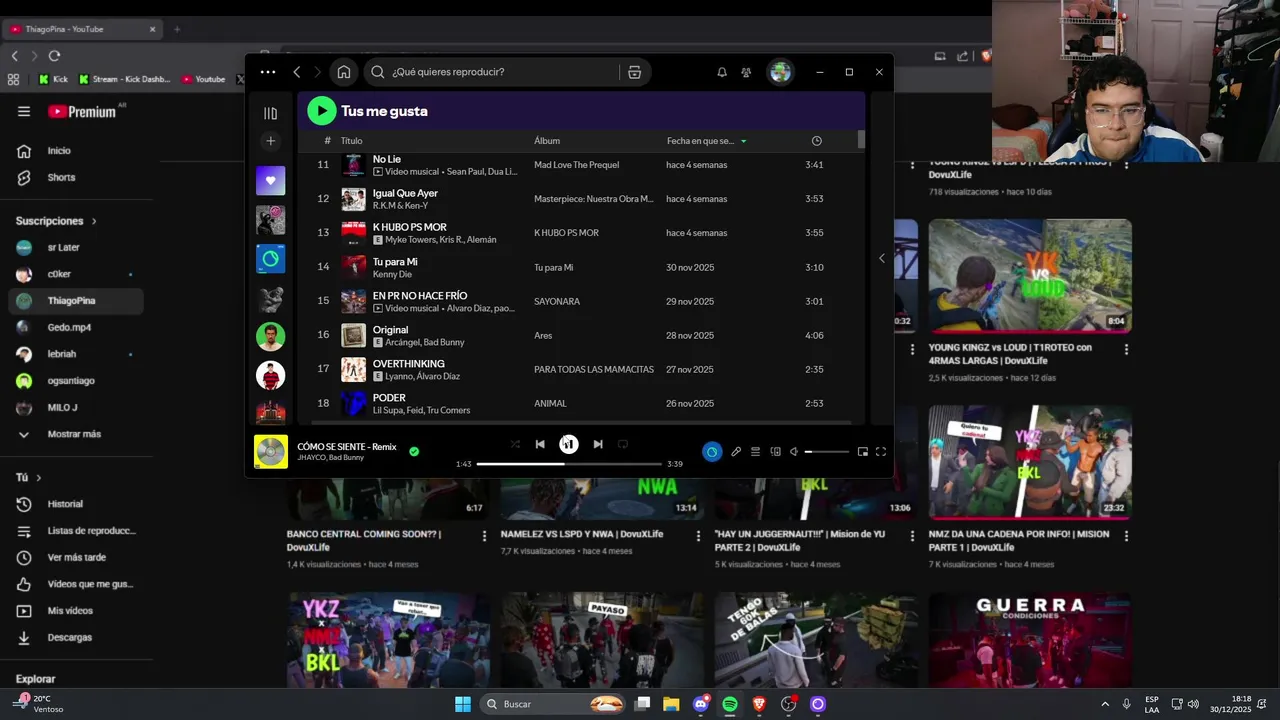Skip to next track in Spotify
This screenshot has height=720, width=1280.
[598, 444]
